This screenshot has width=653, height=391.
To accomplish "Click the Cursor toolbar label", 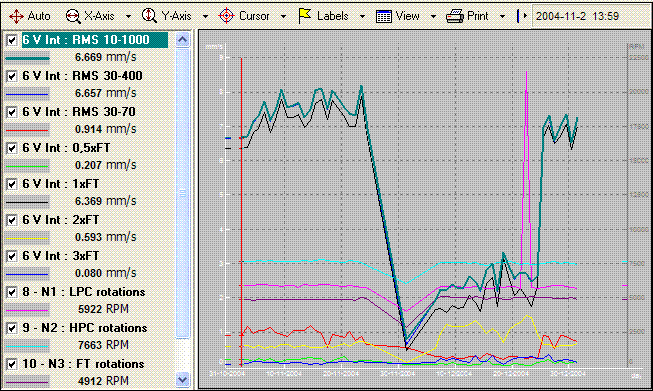I will pos(254,16).
